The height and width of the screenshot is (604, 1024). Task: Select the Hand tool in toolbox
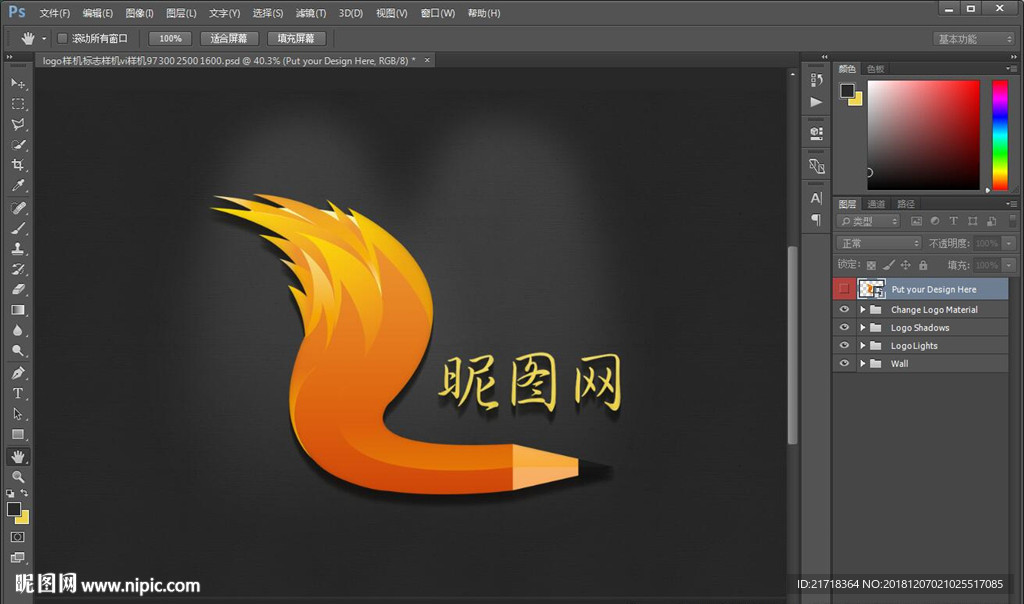click(x=18, y=456)
